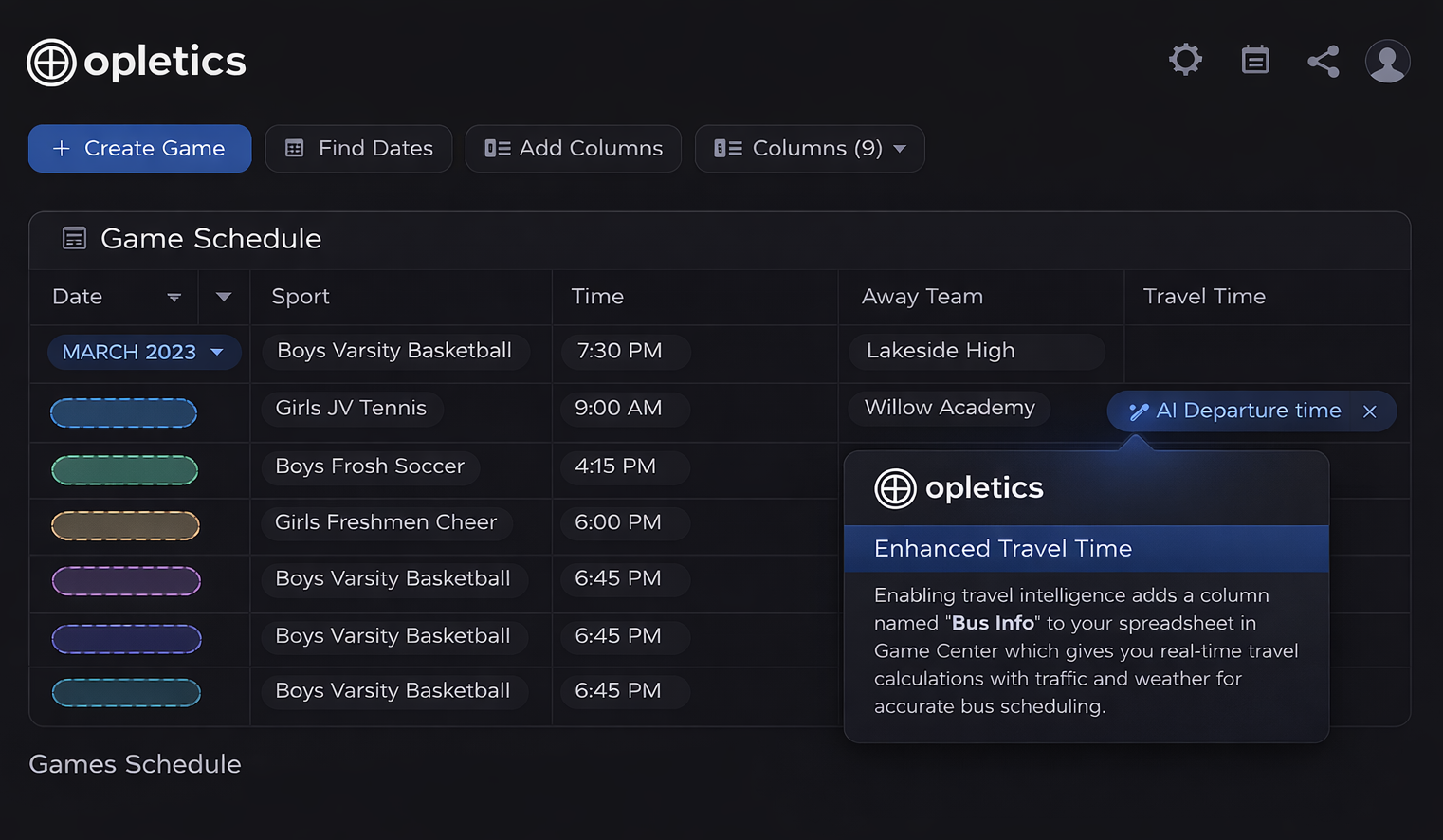Open the calendar icon in header
Viewport: 1443px width, 840px height.
coord(1255,60)
